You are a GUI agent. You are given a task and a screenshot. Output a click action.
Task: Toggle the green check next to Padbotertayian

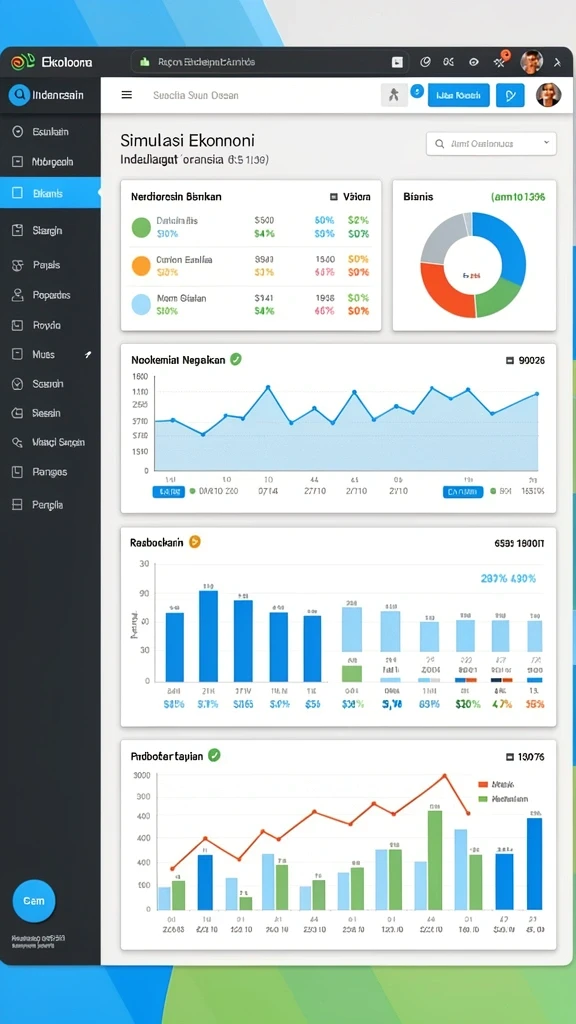point(214,755)
